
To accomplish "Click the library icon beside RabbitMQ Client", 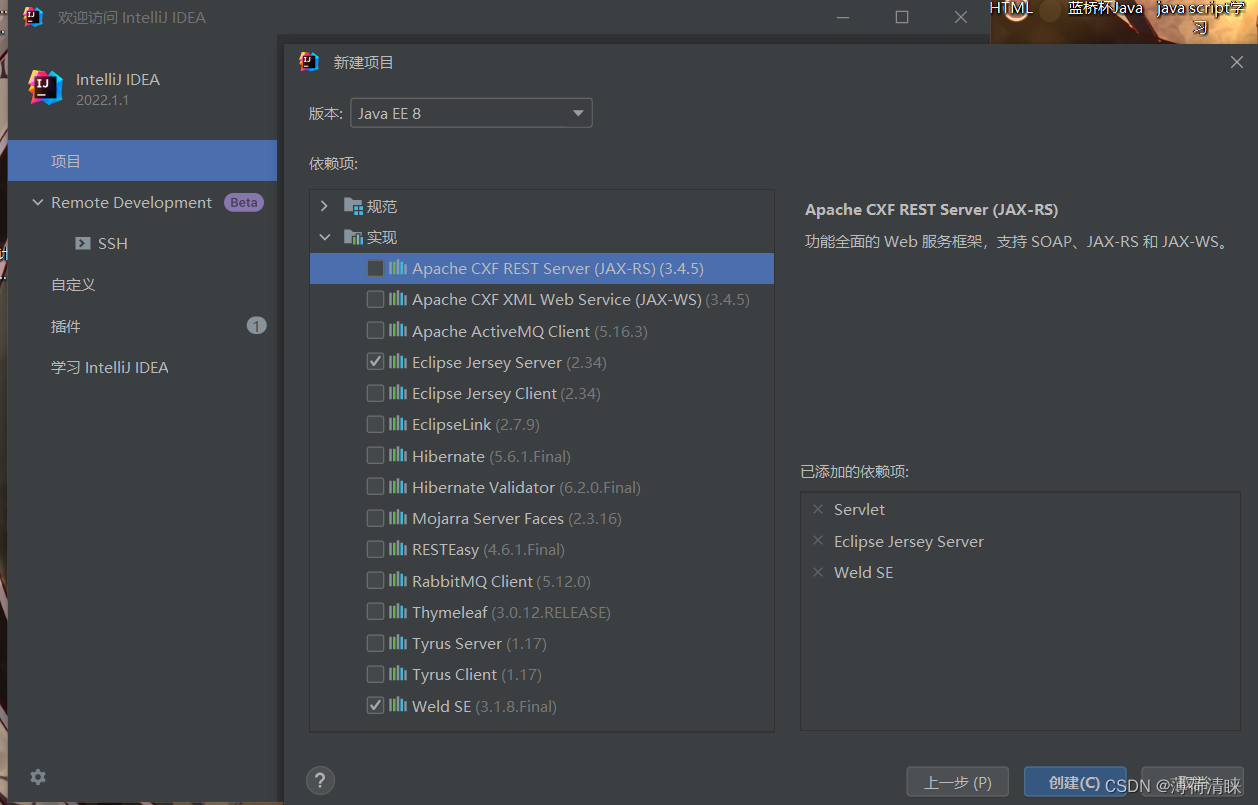I will coord(398,581).
